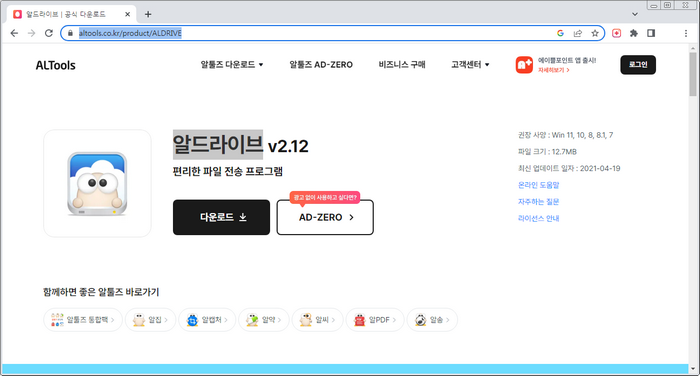Click the 자세히보기 link
Screen dimensions: 700x376
pyautogui.click(x=554, y=70)
